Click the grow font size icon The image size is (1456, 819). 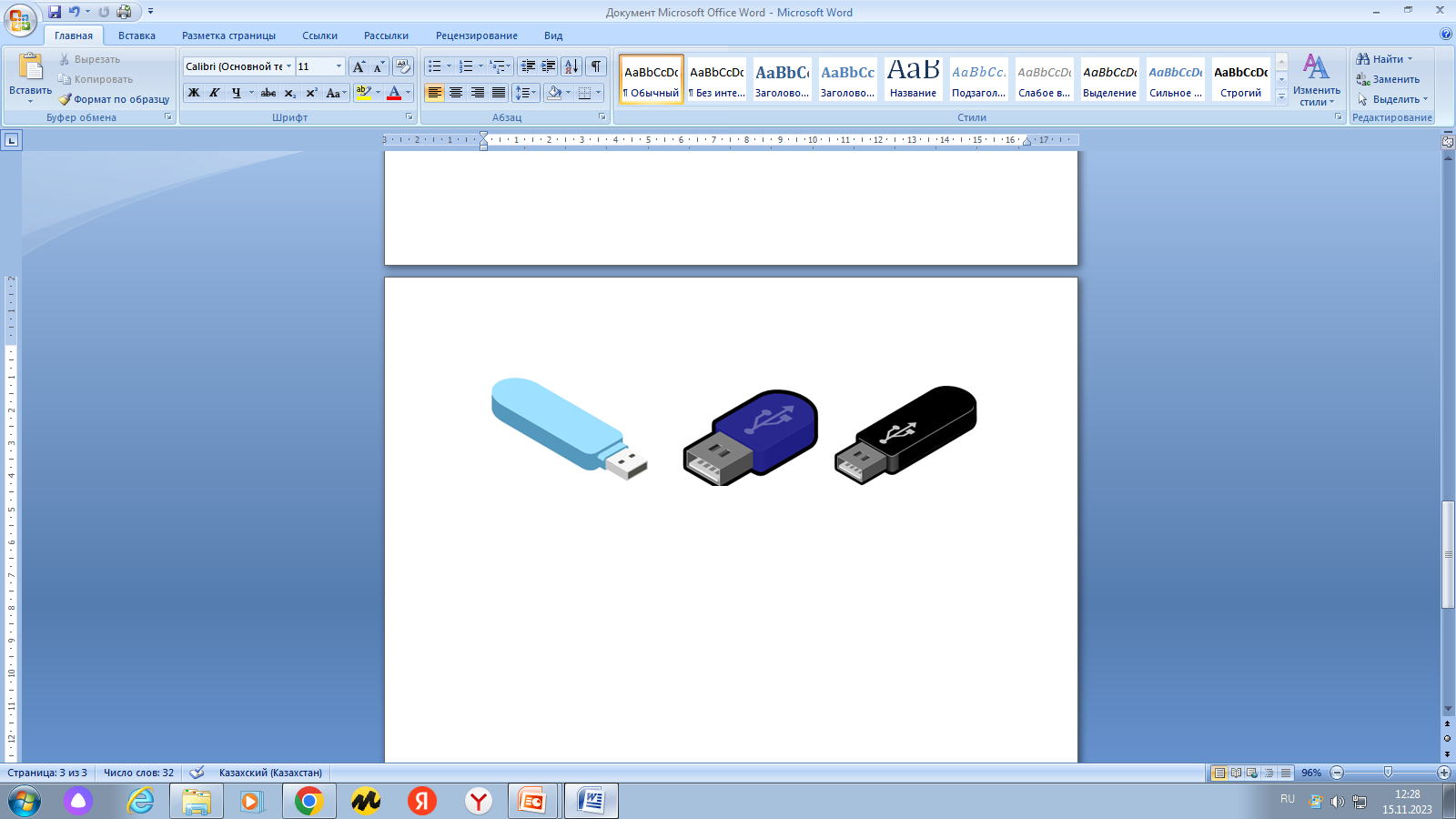(359, 66)
